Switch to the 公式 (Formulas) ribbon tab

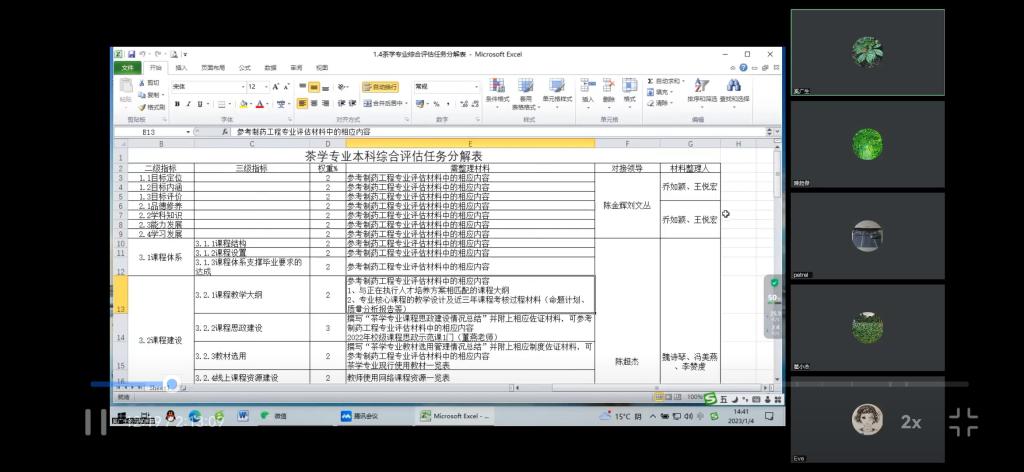[x=245, y=68]
